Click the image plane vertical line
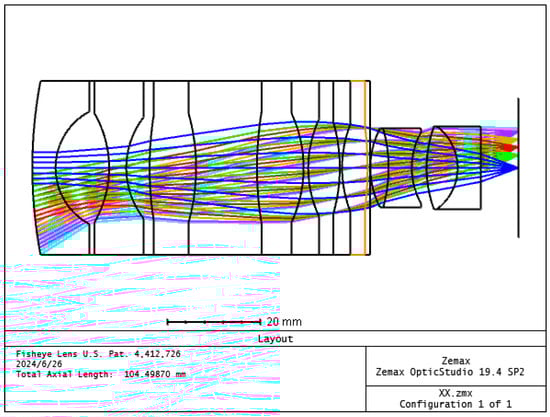Viewport: 550px width, 417px height. (x=518, y=168)
